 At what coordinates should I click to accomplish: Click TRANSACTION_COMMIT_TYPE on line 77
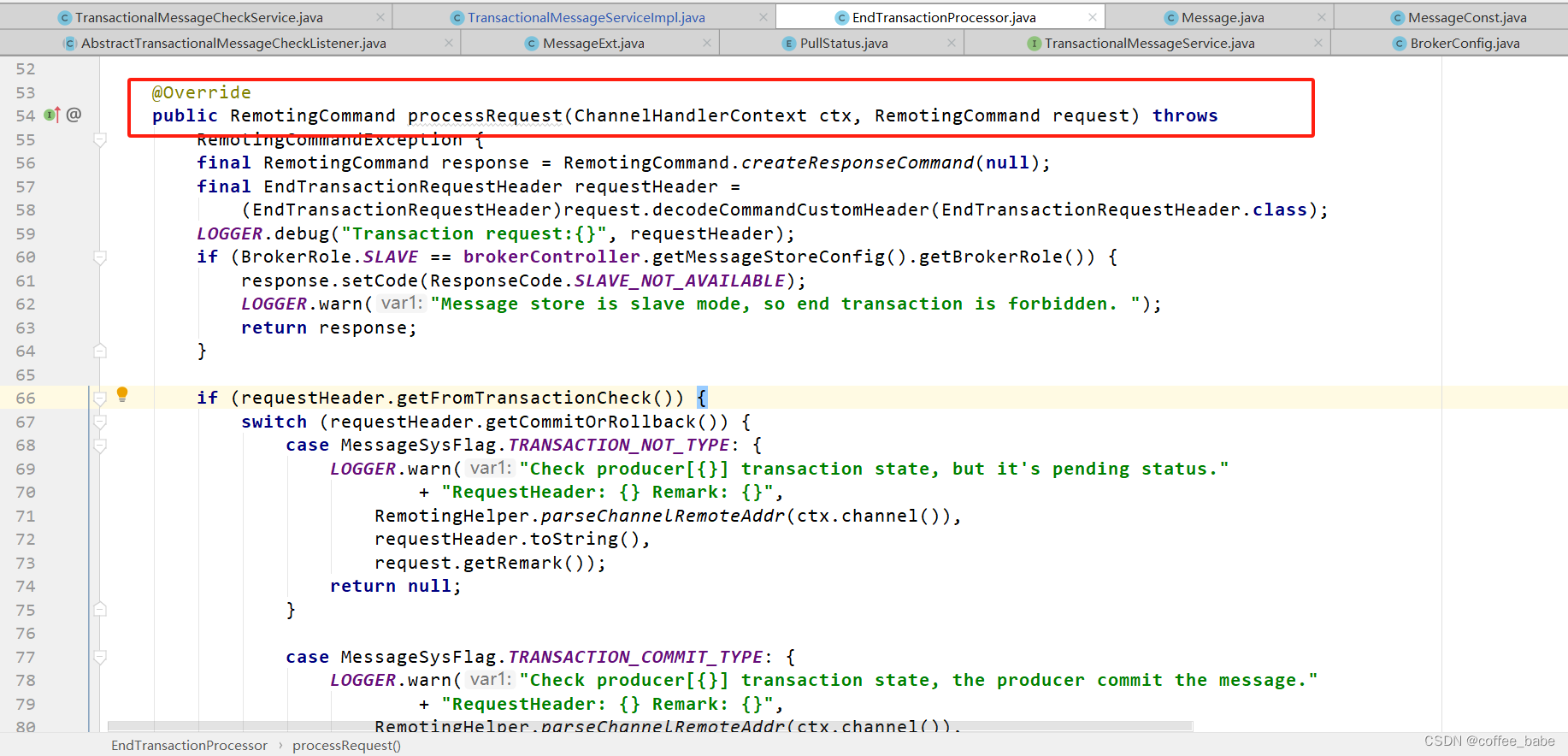pos(636,657)
